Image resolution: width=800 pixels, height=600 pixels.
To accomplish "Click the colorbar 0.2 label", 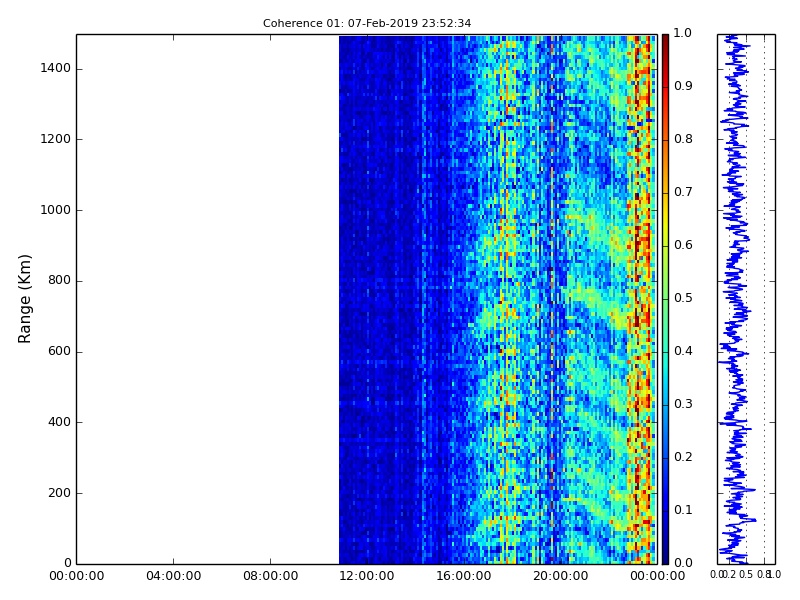I will tap(683, 457).
